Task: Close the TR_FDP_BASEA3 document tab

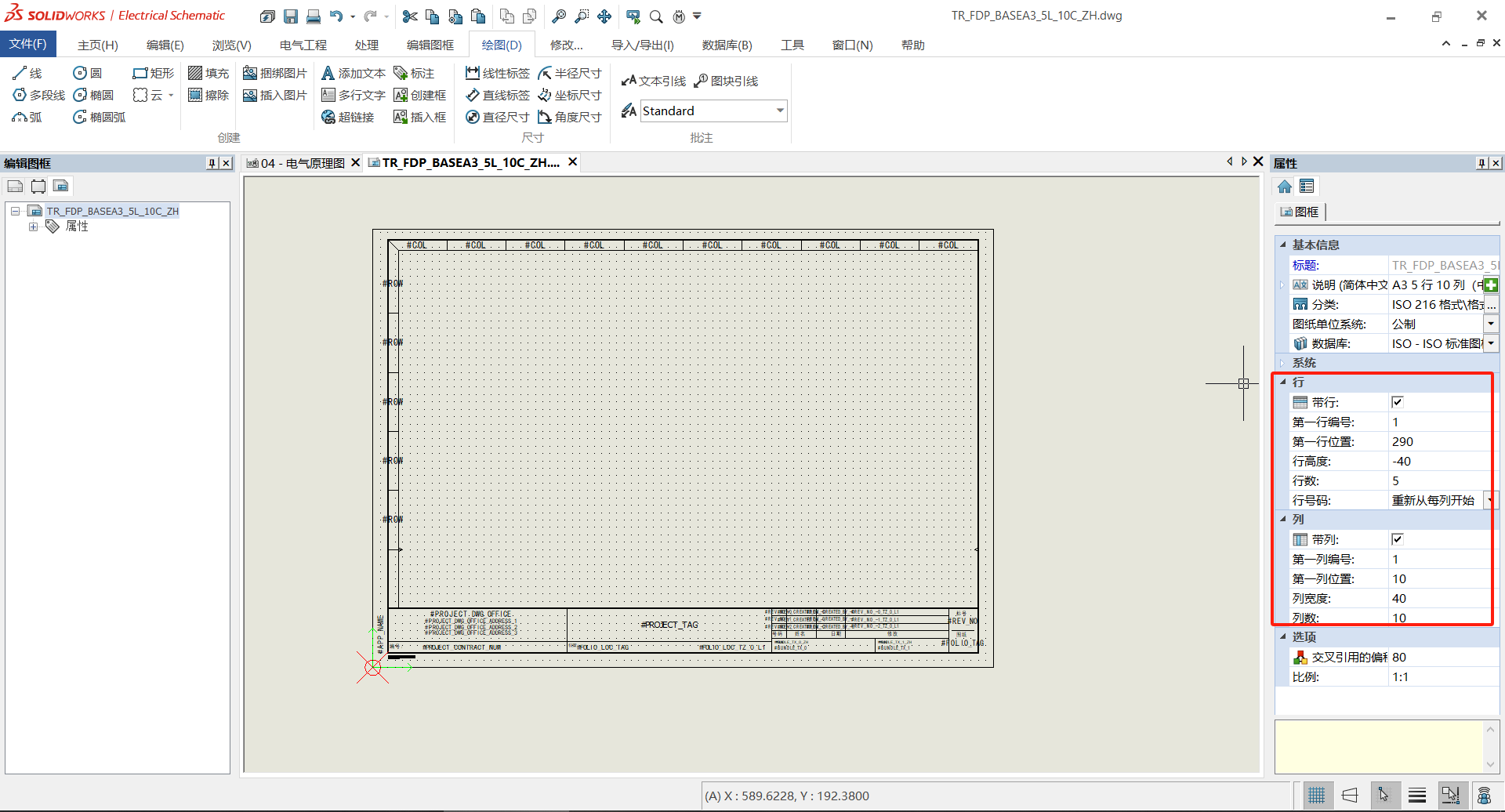Action: 573,161
